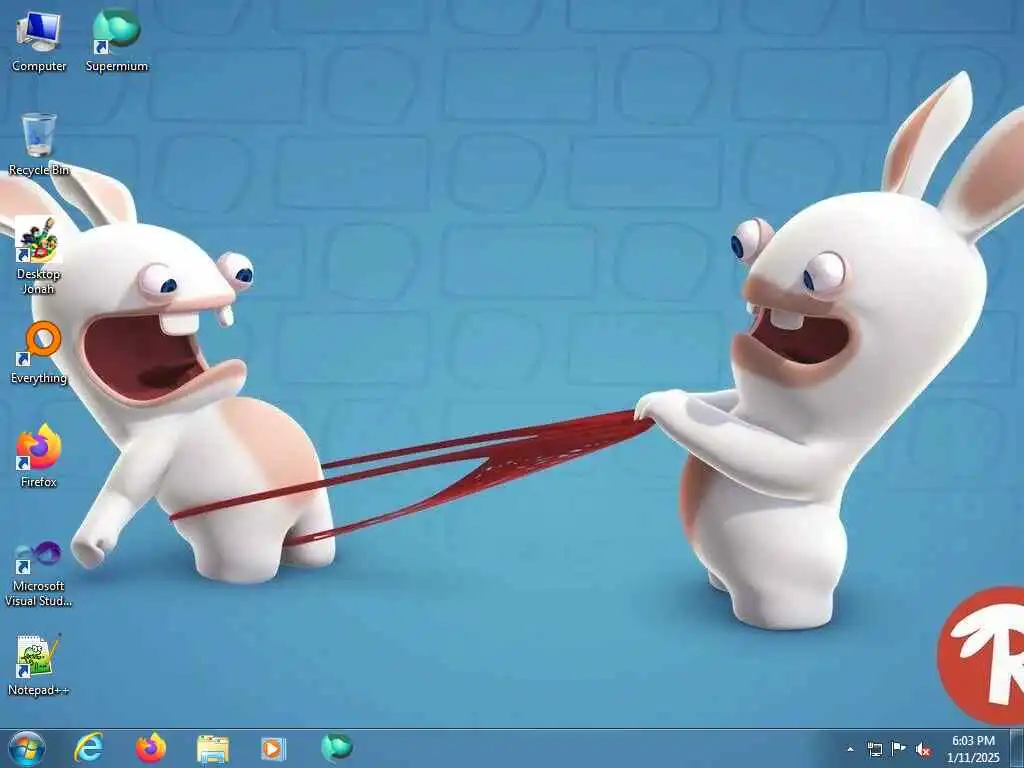Select the Everything search shortcut
1024x768 pixels.
tap(39, 353)
